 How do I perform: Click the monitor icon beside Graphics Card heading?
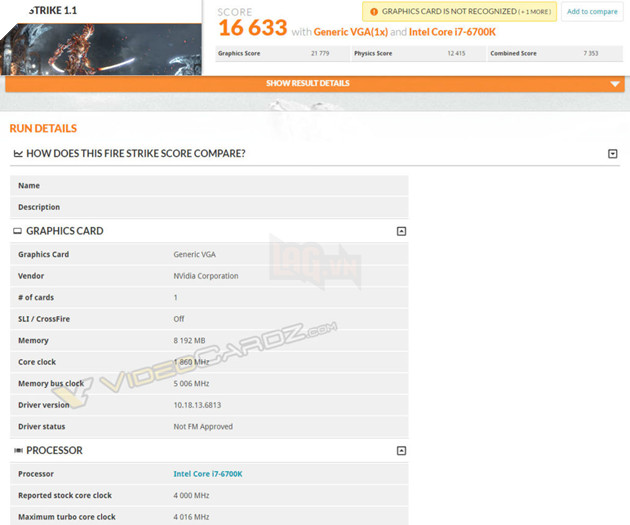[17, 231]
